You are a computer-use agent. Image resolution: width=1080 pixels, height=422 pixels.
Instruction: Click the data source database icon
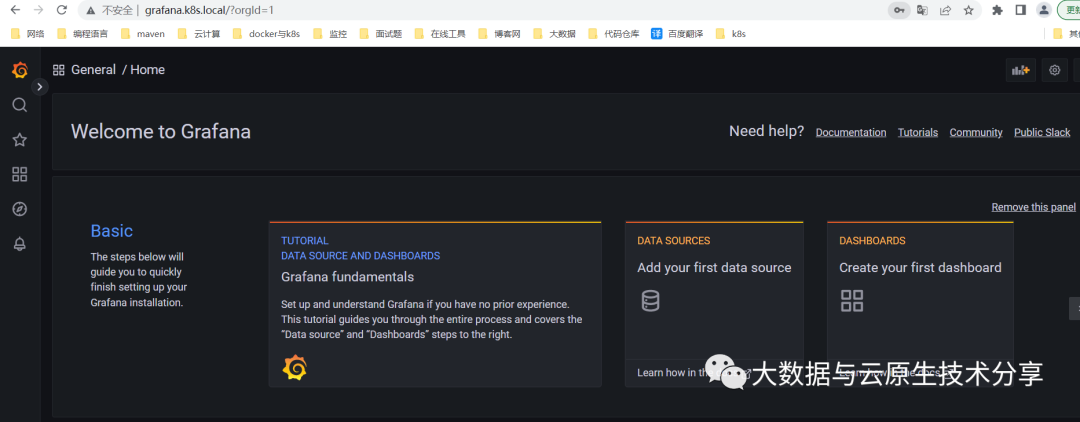click(650, 300)
